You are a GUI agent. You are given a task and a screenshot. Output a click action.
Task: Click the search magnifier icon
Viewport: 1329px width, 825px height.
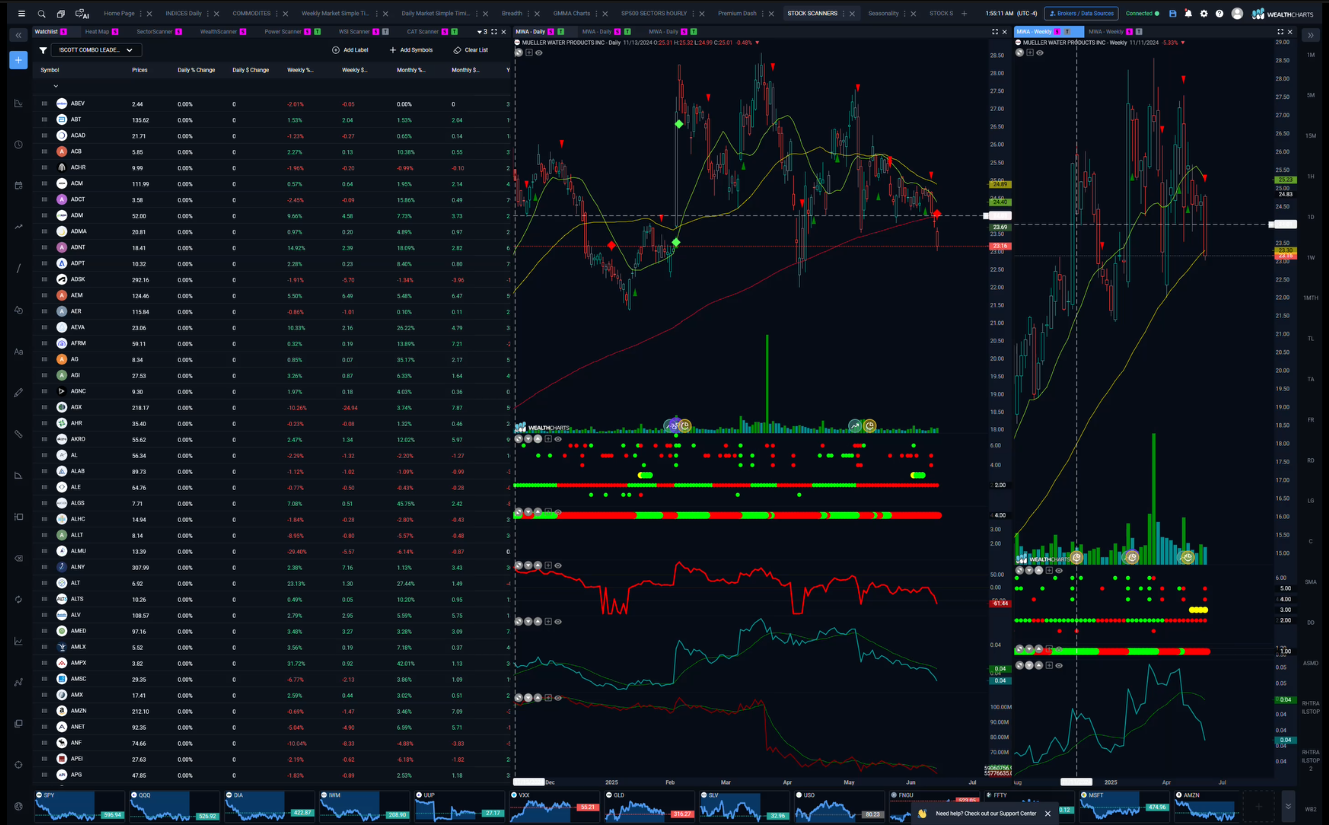click(x=41, y=14)
